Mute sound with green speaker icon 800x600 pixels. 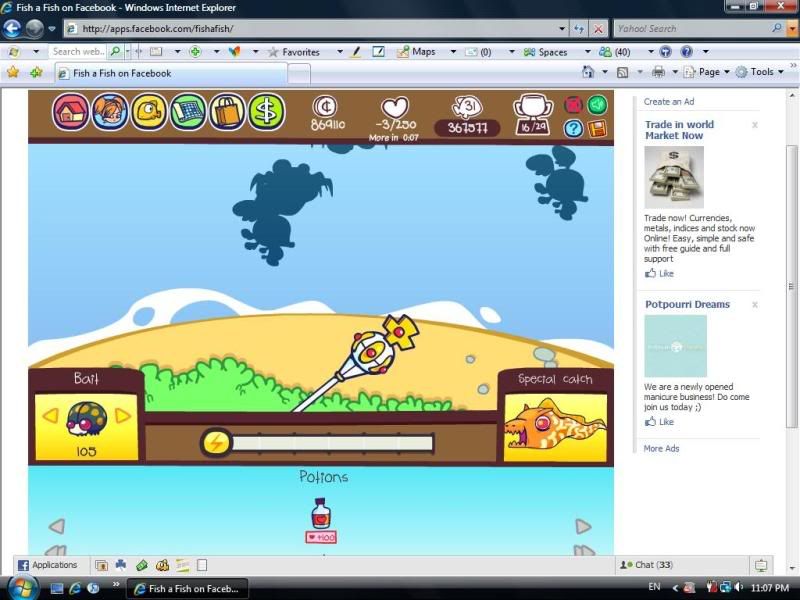coord(597,104)
